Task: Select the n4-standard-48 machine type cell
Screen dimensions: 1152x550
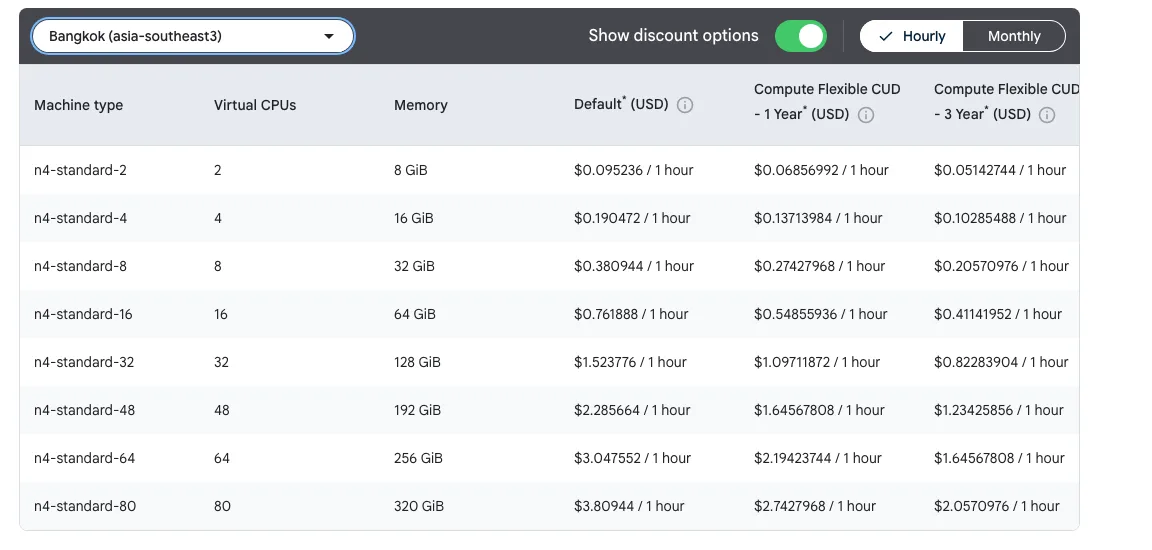Action: point(84,410)
